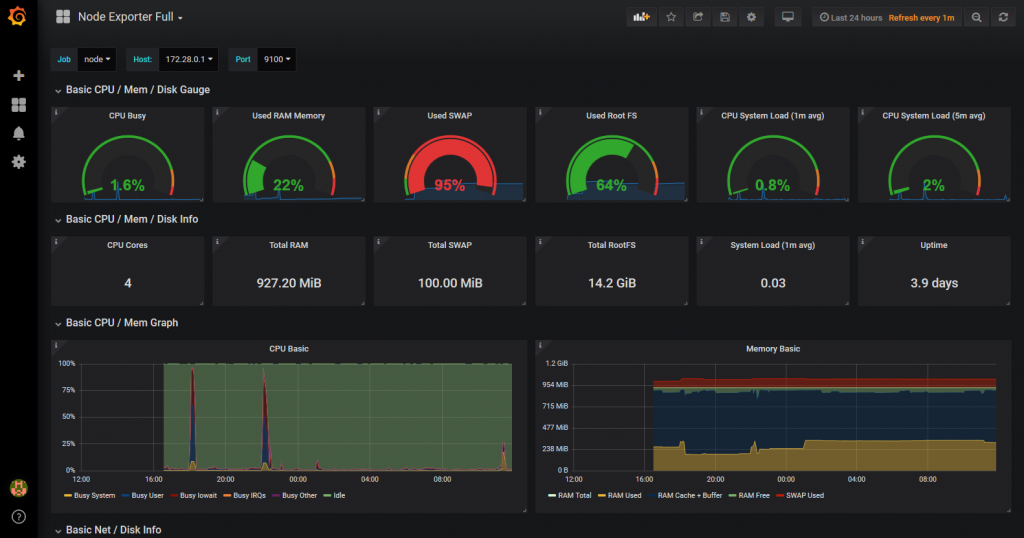Click info corner of CPU Basic graph
This screenshot has width=1024, height=538.
pos(56,345)
